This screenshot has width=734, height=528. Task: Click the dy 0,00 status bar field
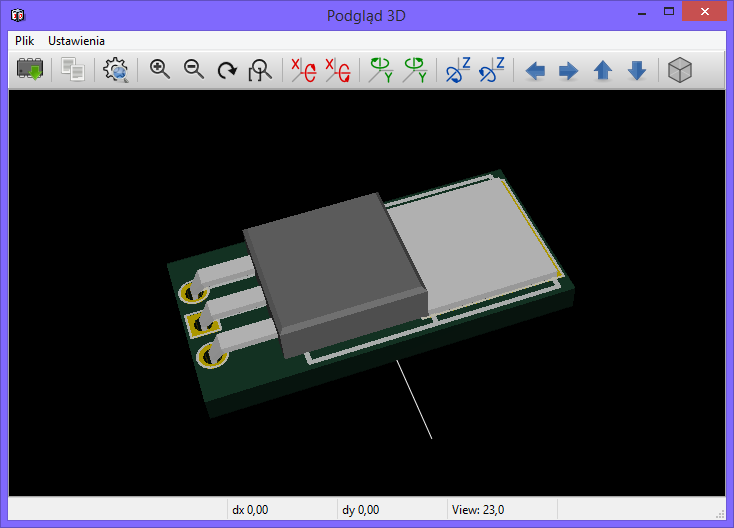360,510
